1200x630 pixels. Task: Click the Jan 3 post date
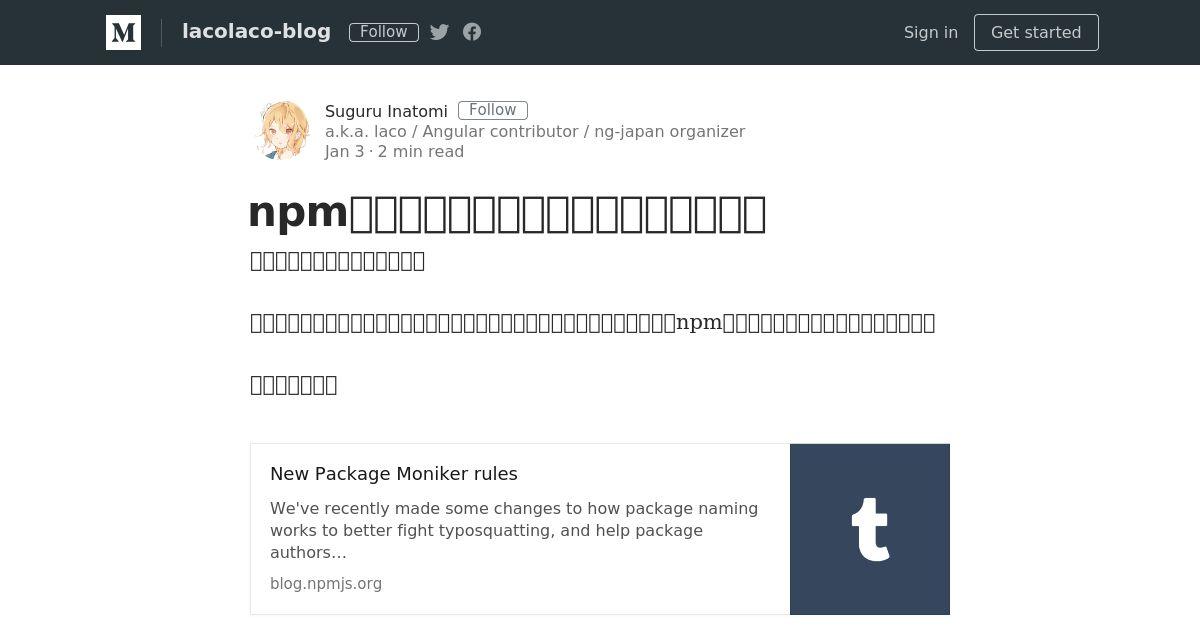coord(344,152)
